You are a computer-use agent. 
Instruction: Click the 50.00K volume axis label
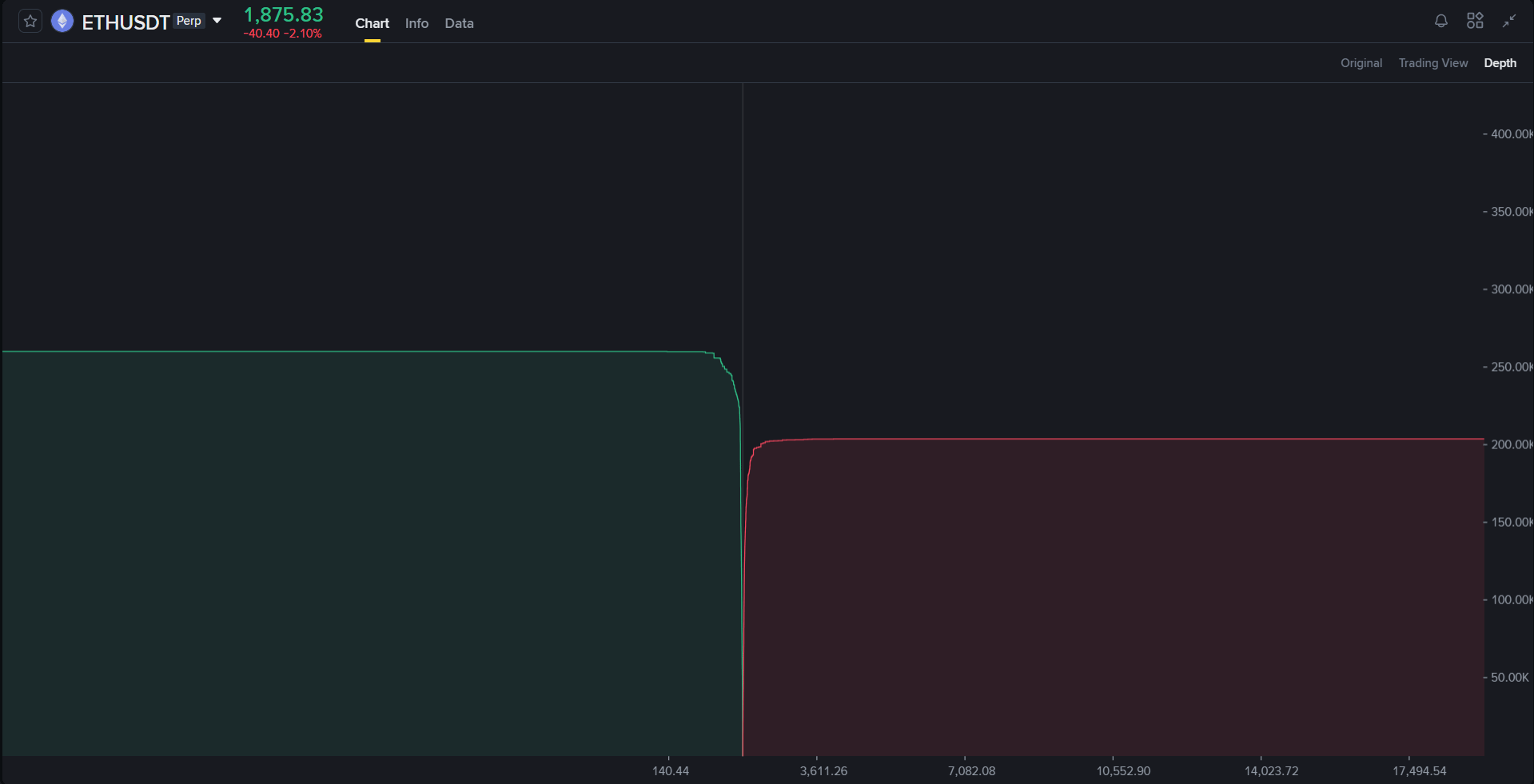[x=1510, y=677]
